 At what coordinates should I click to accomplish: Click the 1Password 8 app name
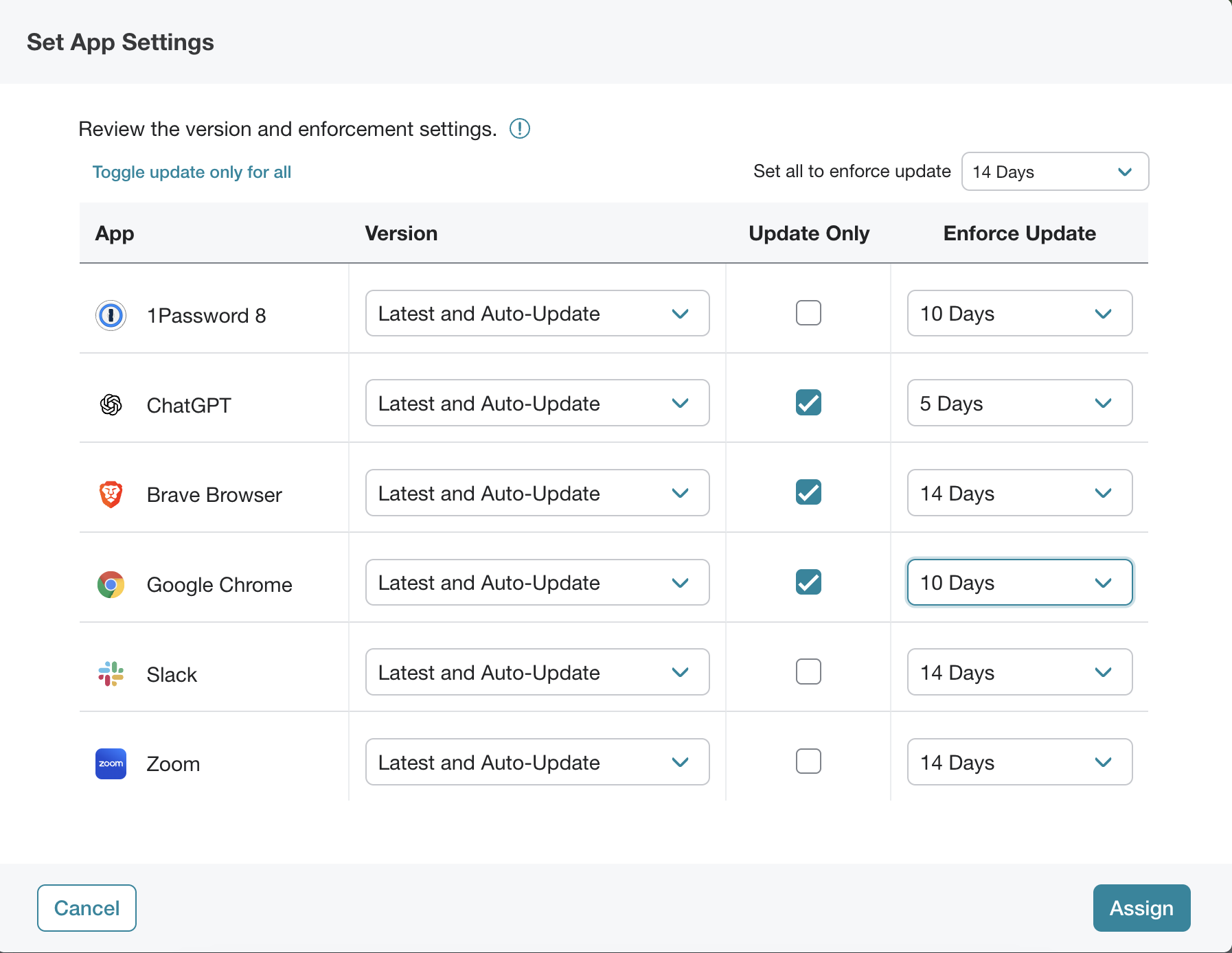206,316
